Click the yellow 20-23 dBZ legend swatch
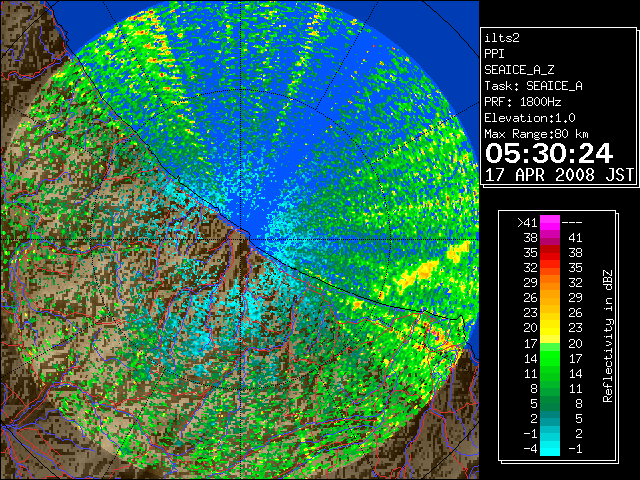The height and width of the screenshot is (480, 640). pyautogui.click(x=550, y=328)
